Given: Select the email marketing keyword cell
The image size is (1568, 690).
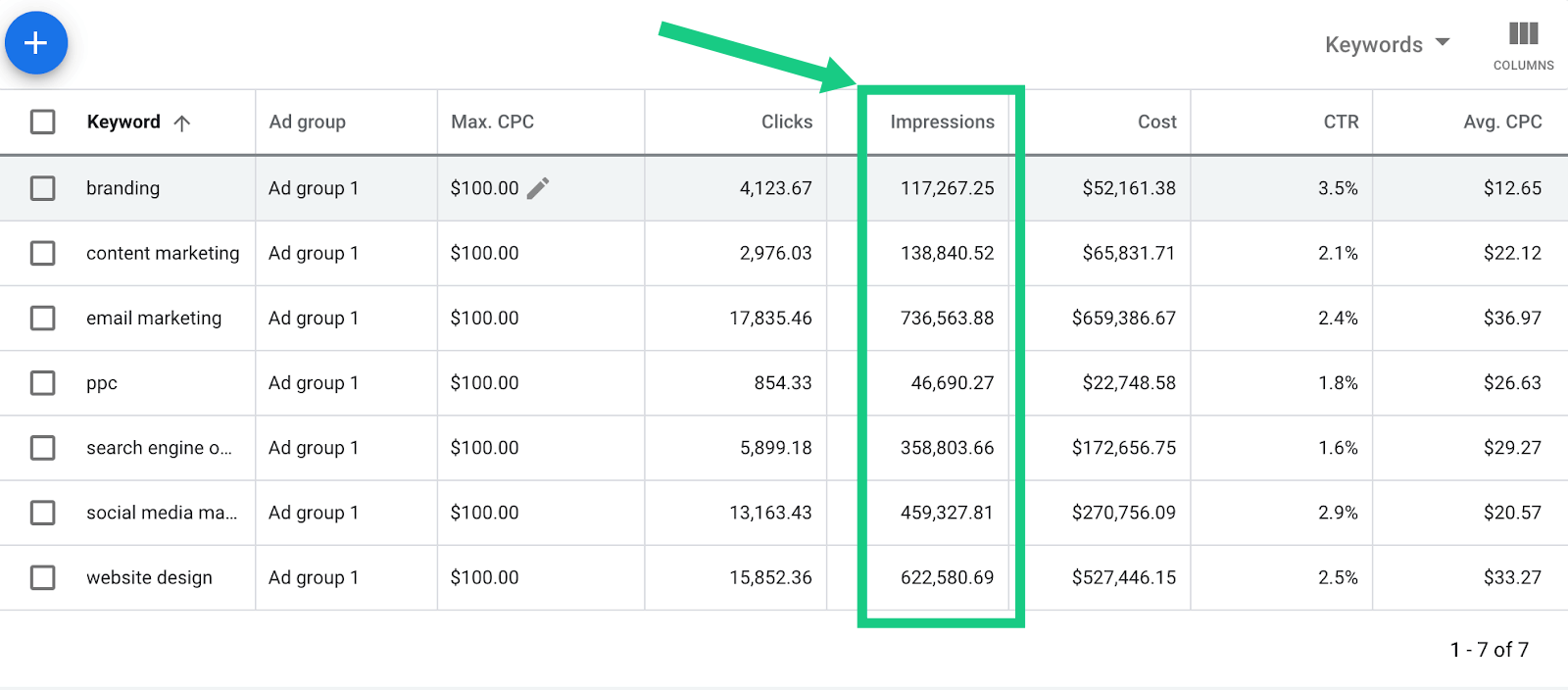Looking at the screenshot, I should [x=154, y=318].
